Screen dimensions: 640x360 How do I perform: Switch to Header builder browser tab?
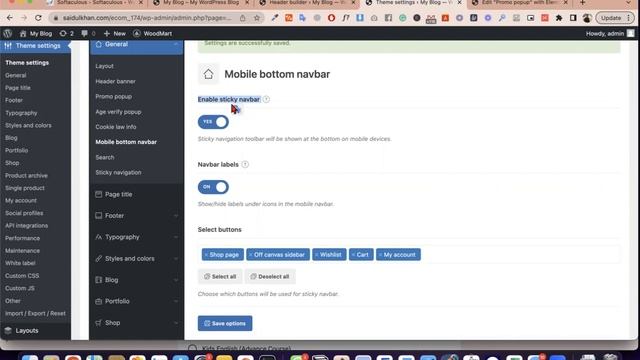[308, 3]
